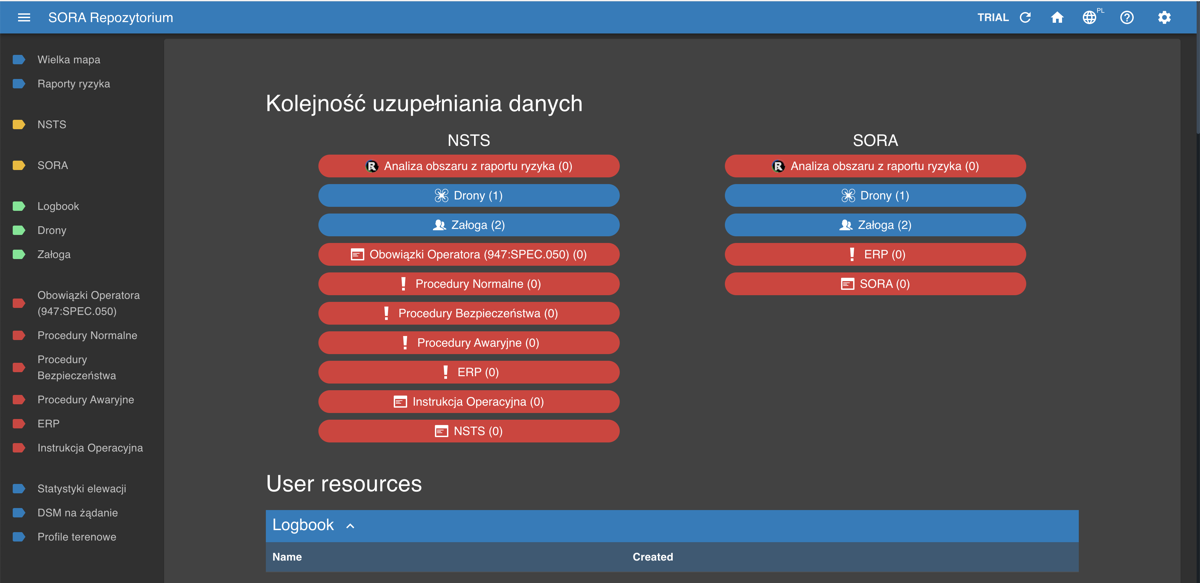Select Logbook in the sidebar
The image size is (1200, 583).
[58, 206]
